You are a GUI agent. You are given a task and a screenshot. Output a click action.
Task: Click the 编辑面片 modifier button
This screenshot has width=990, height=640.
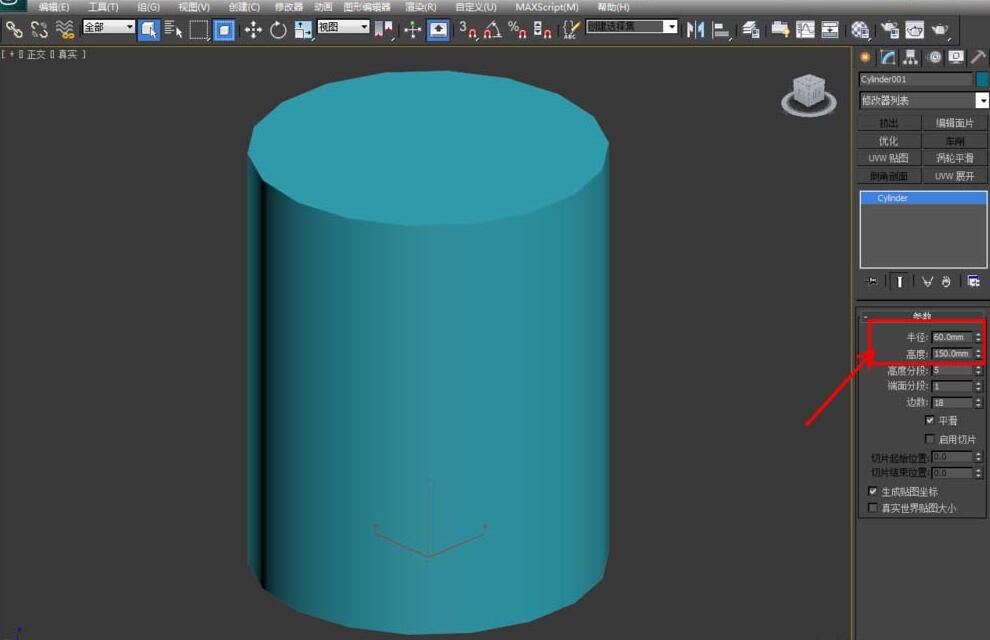(954, 122)
